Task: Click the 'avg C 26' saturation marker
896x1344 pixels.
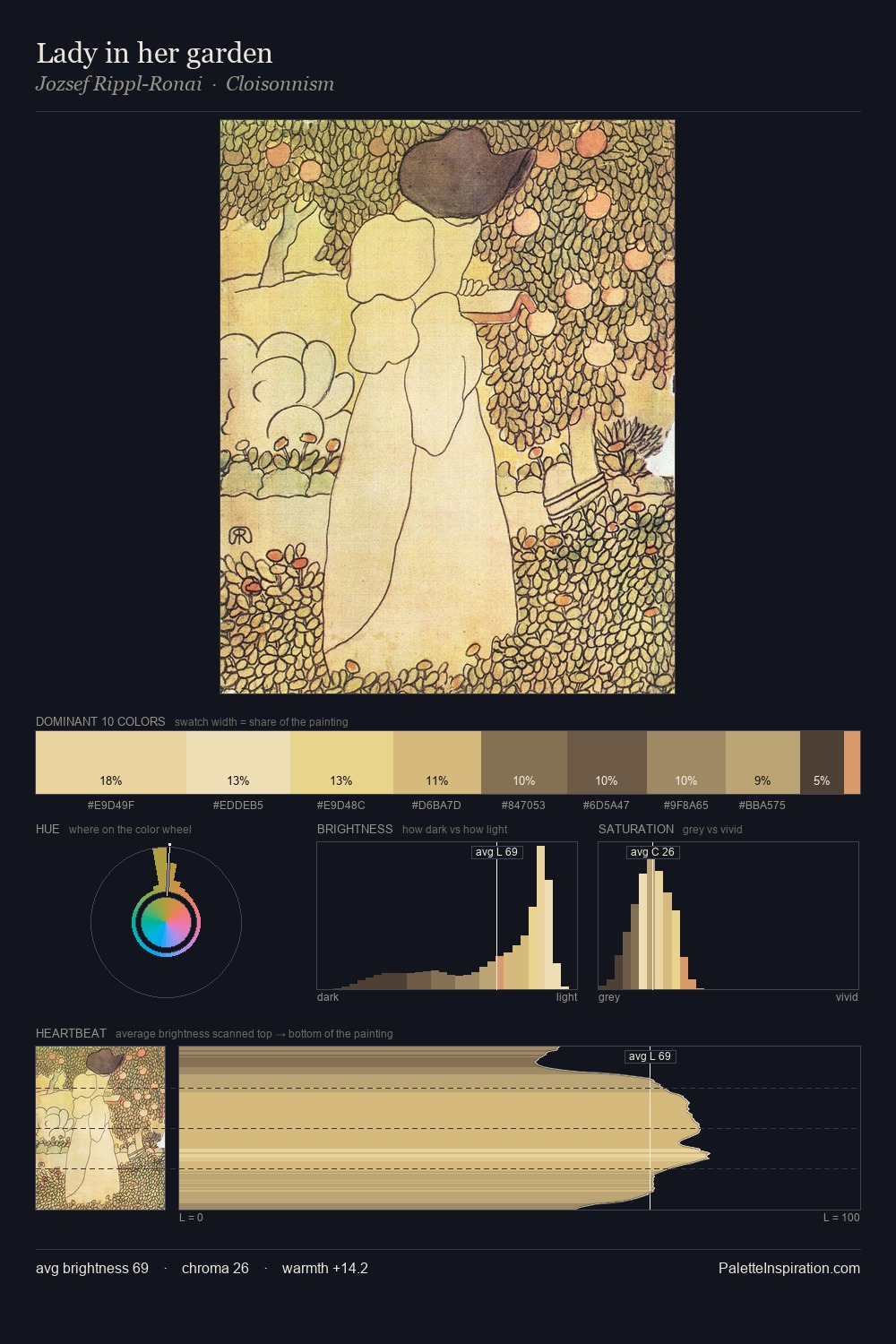Action: pyautogui.click(x=652, y=852)
